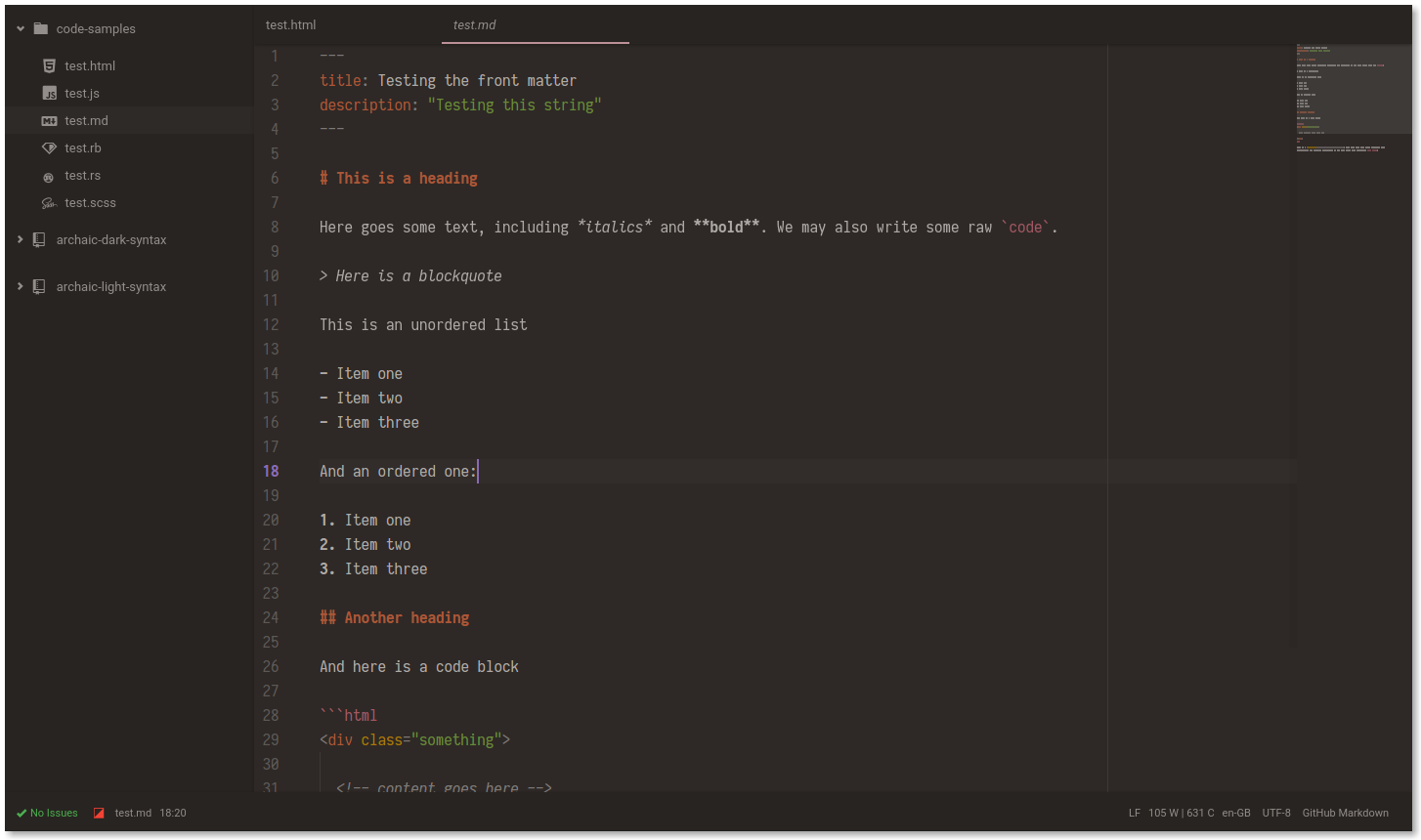Click the Markdown icon beside test.md
1421x840 pixels.
click(x=49, y=120)
